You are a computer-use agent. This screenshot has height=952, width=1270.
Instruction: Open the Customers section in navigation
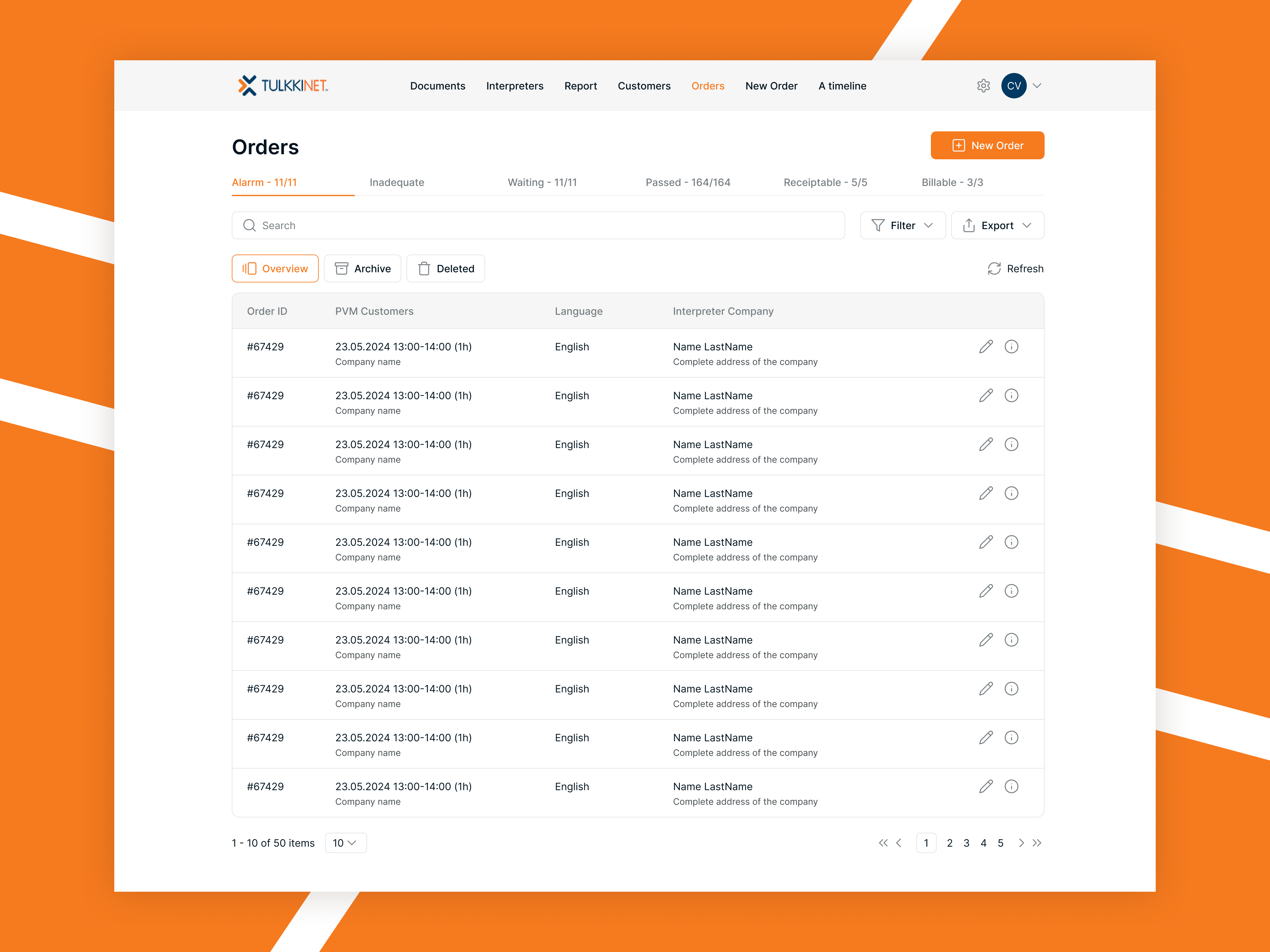tap(644, 85)
